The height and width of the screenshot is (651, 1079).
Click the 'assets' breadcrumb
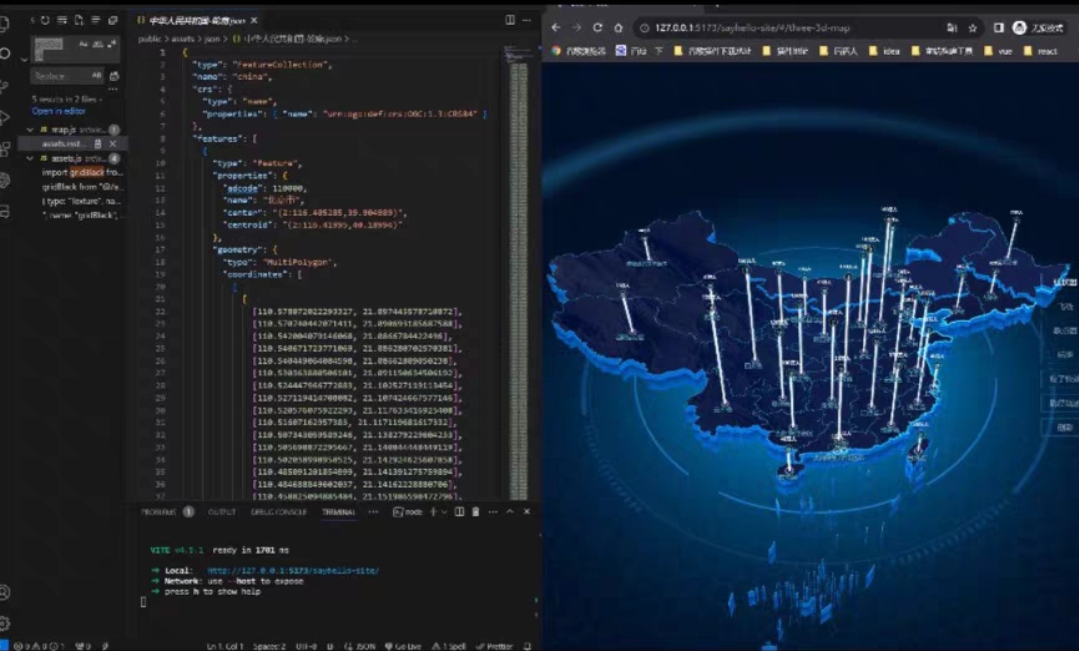coord(182,39)
